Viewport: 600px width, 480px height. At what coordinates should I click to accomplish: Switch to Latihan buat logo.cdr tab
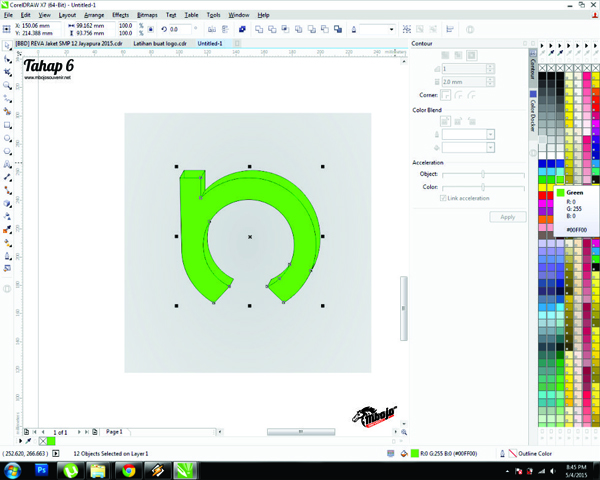click(161, 44)
